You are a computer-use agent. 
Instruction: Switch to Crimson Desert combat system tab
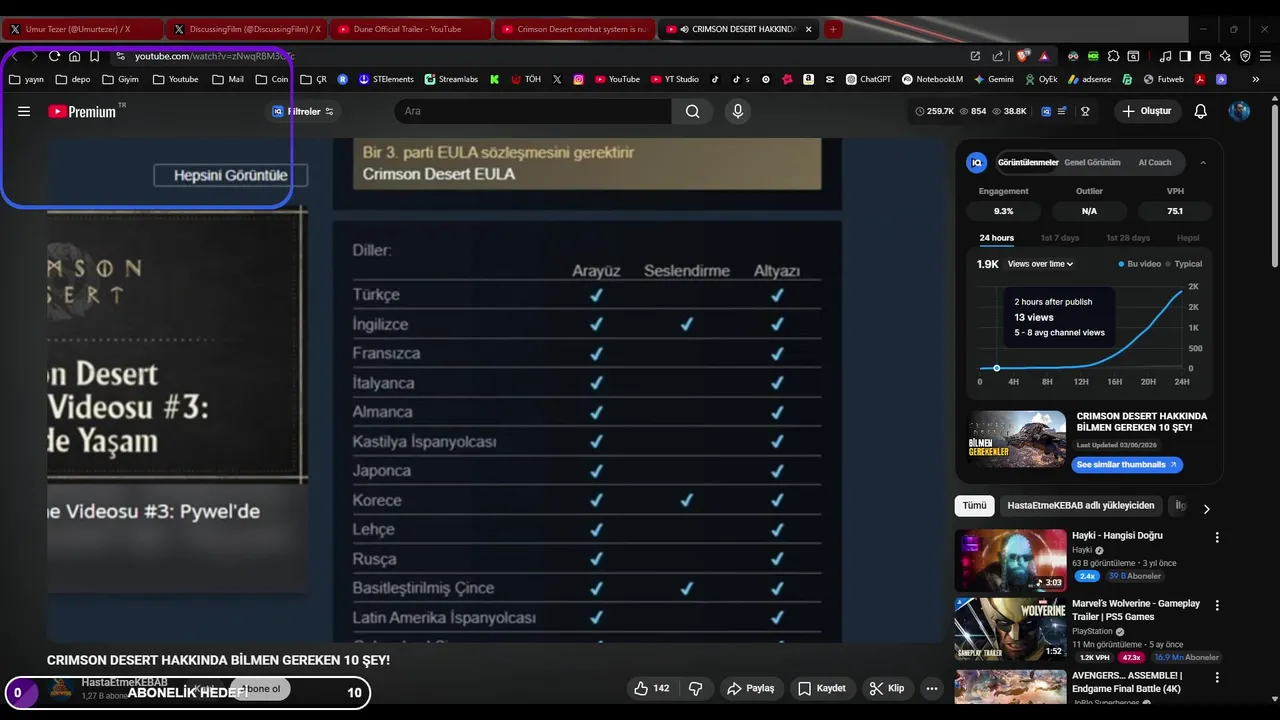coord(574,29)
